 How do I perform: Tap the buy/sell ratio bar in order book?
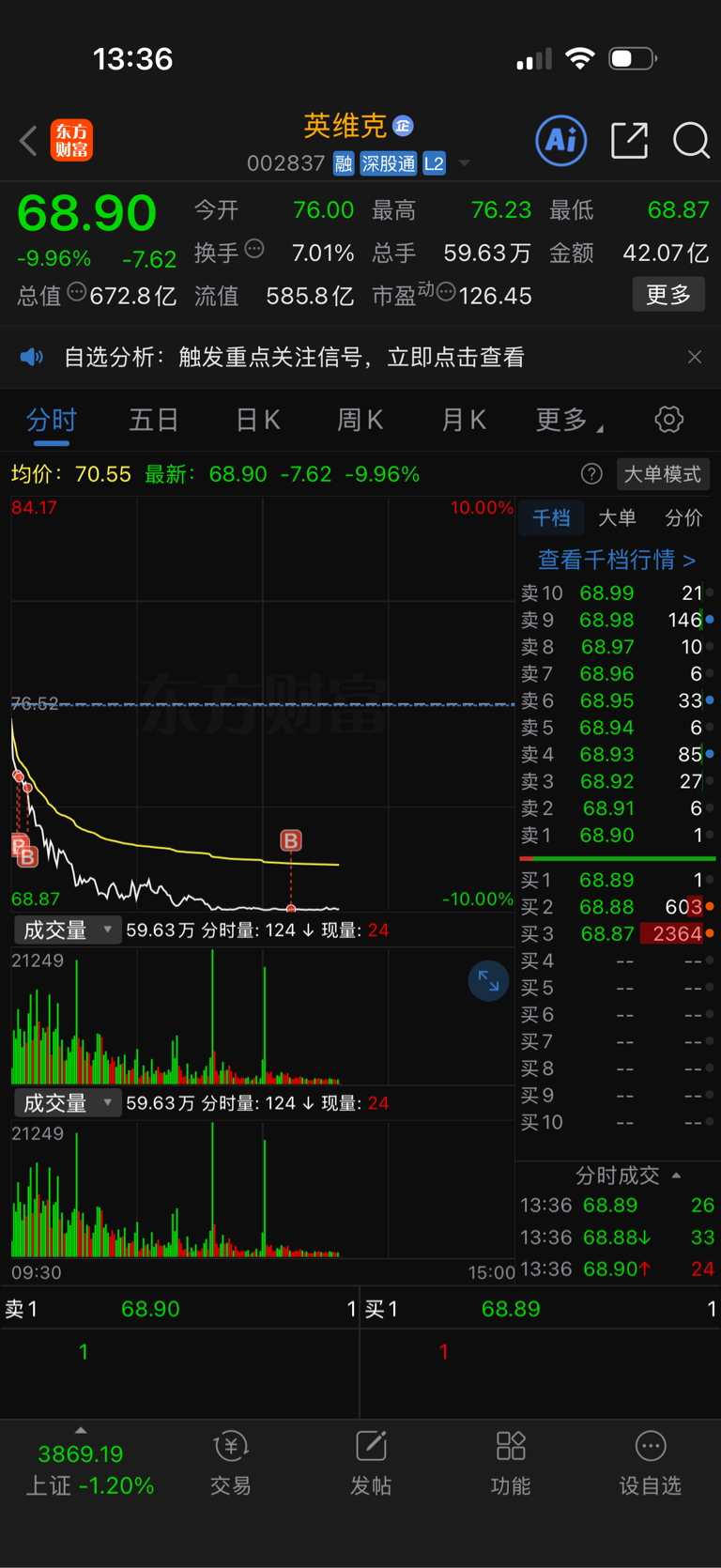[618, 858]
